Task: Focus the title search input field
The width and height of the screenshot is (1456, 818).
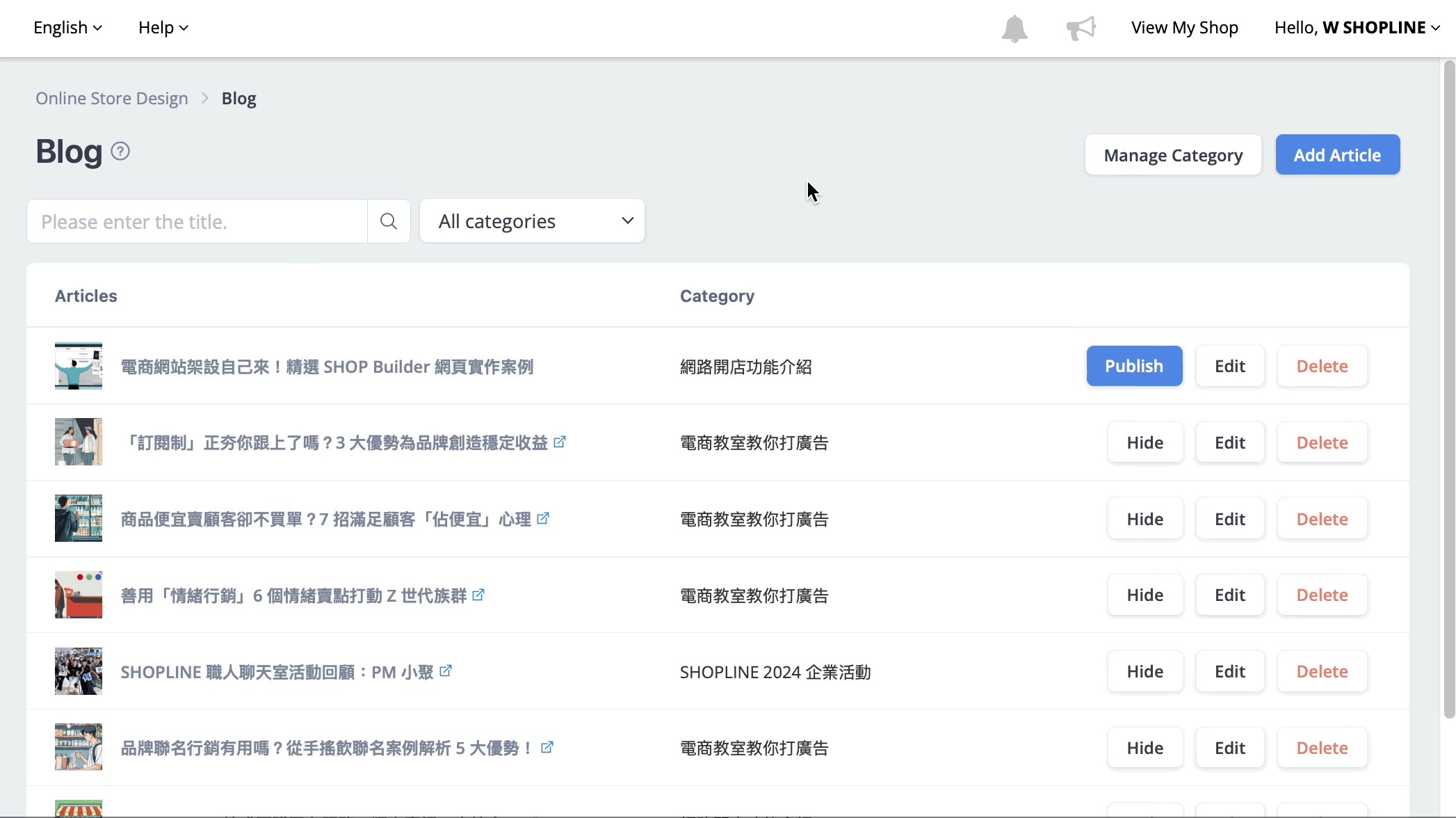Action: coord(197,221)
